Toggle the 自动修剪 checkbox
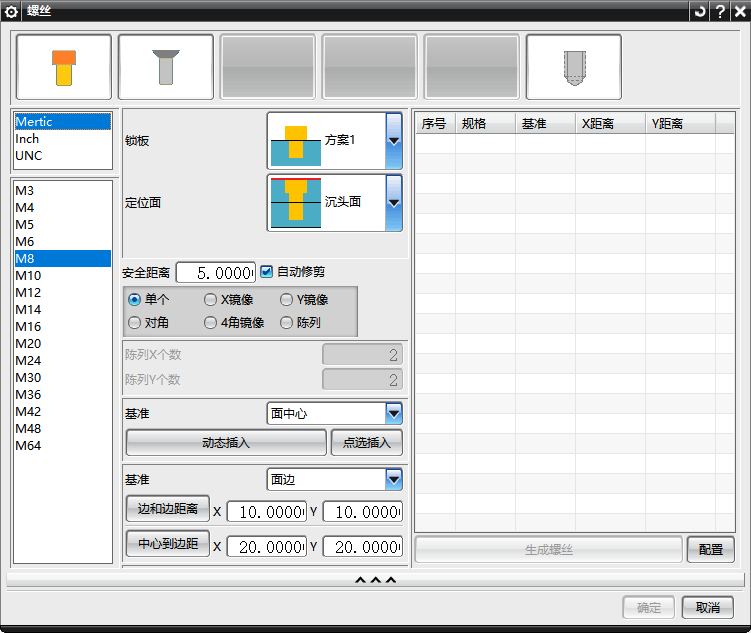The width and height of the screenshot is (751, 633). (266, 272)
